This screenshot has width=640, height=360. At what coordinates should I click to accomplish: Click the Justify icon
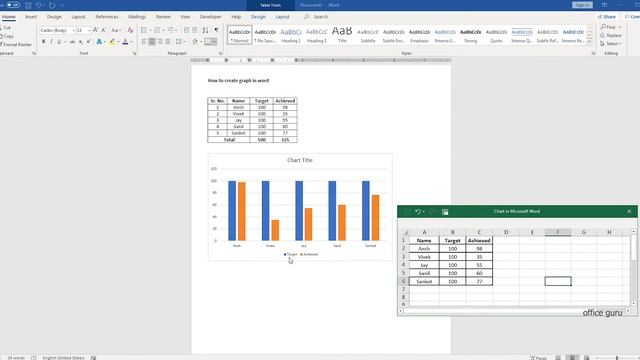pyautogui.click(x=168, y=42)
